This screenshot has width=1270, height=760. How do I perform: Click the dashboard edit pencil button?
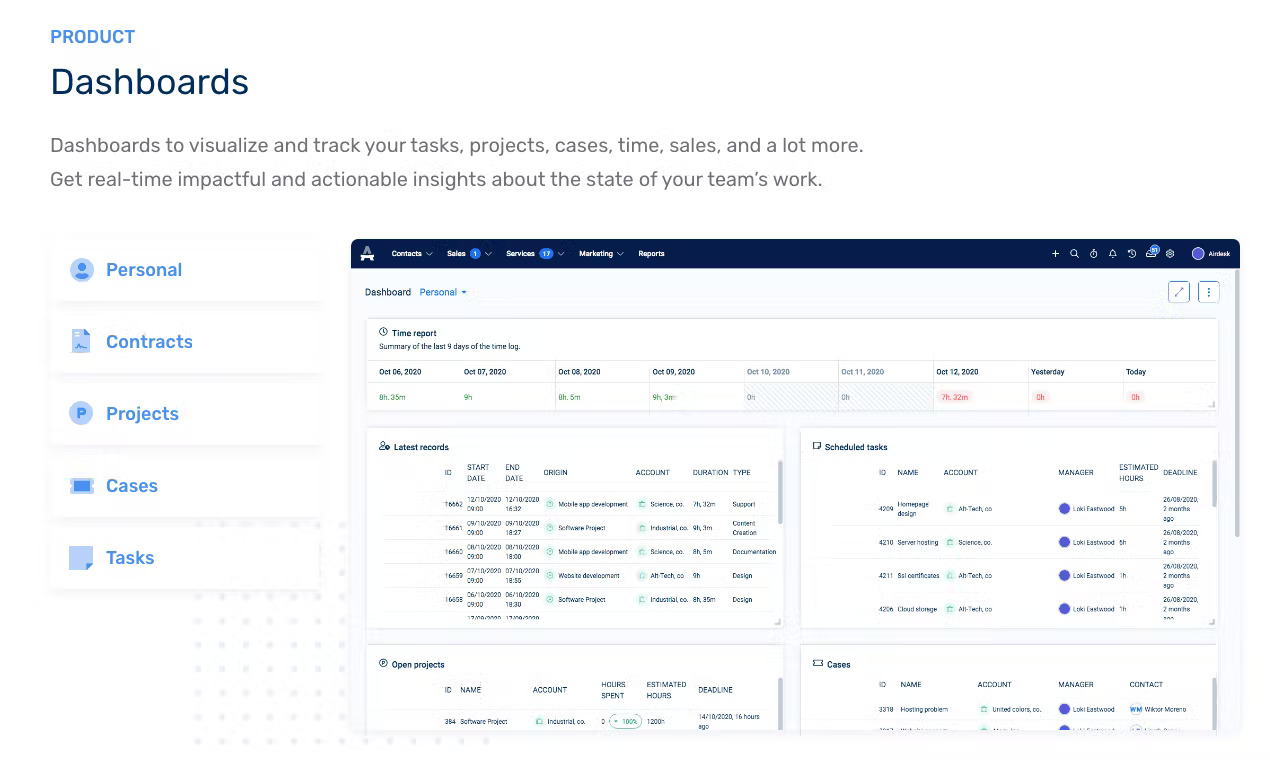click(x=1179, y=291)
